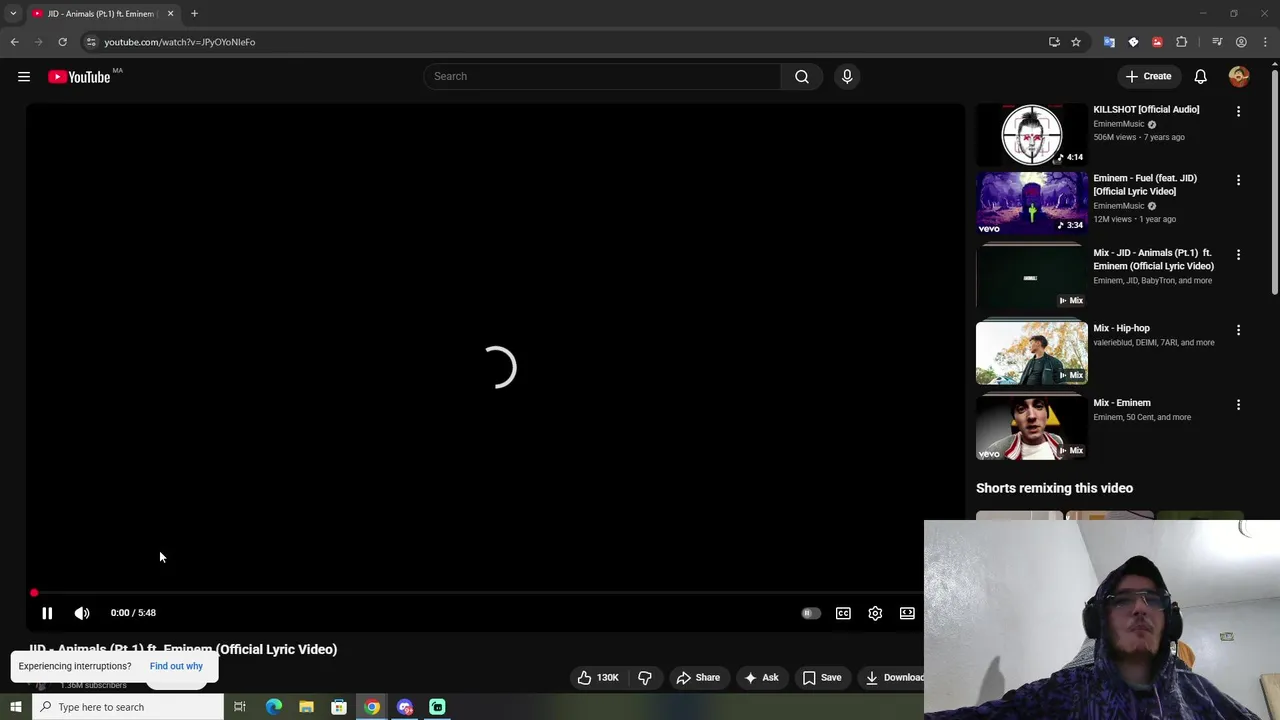Open more options for KILLSHOT video
1280x720 pixels.
(x=1238, y=111)
